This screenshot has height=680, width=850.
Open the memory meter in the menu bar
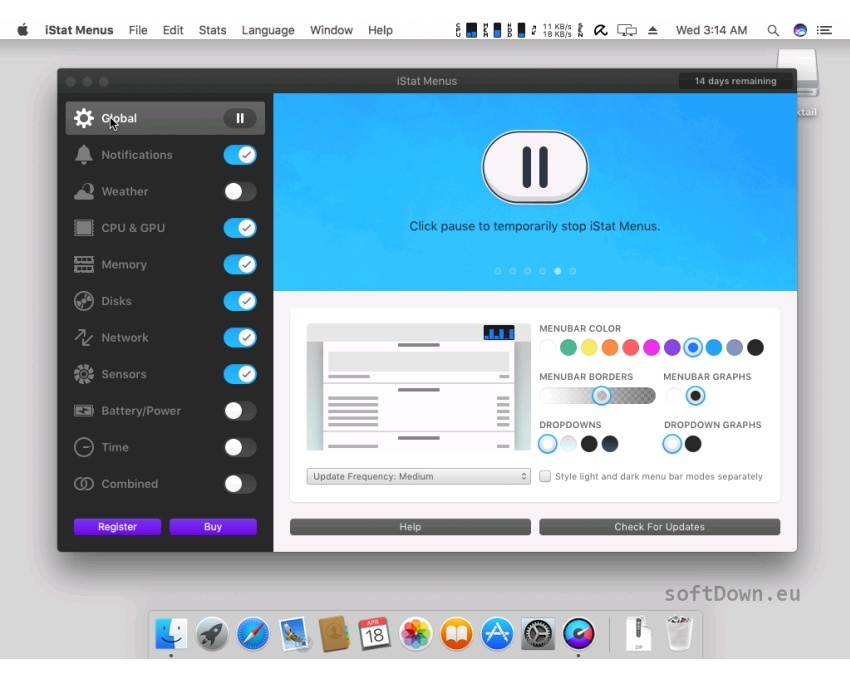492,30
